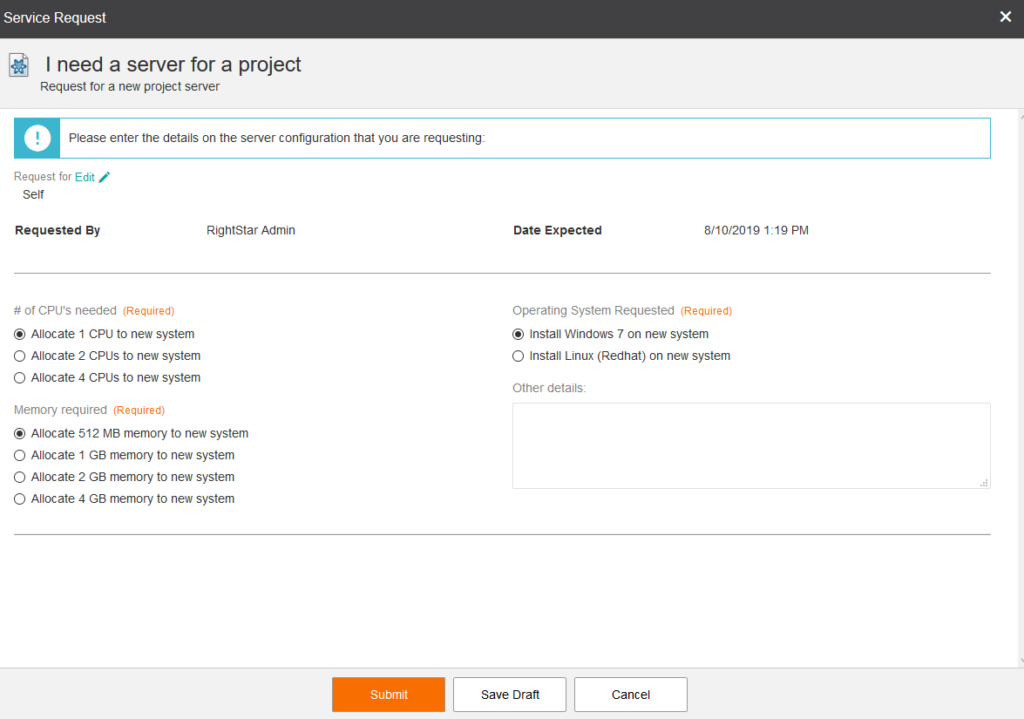Viewport: 1024px width, 719px height.
Task: Select Allocate 4 GB memory option
Action: pyautogui.click(x=20, y=499)
